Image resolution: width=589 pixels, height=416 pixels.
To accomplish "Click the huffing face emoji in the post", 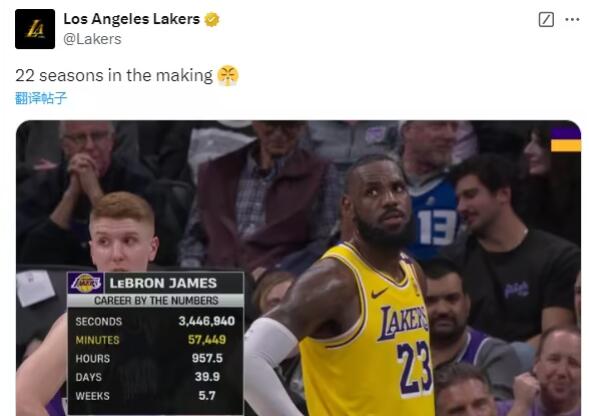I will point(228,76).
